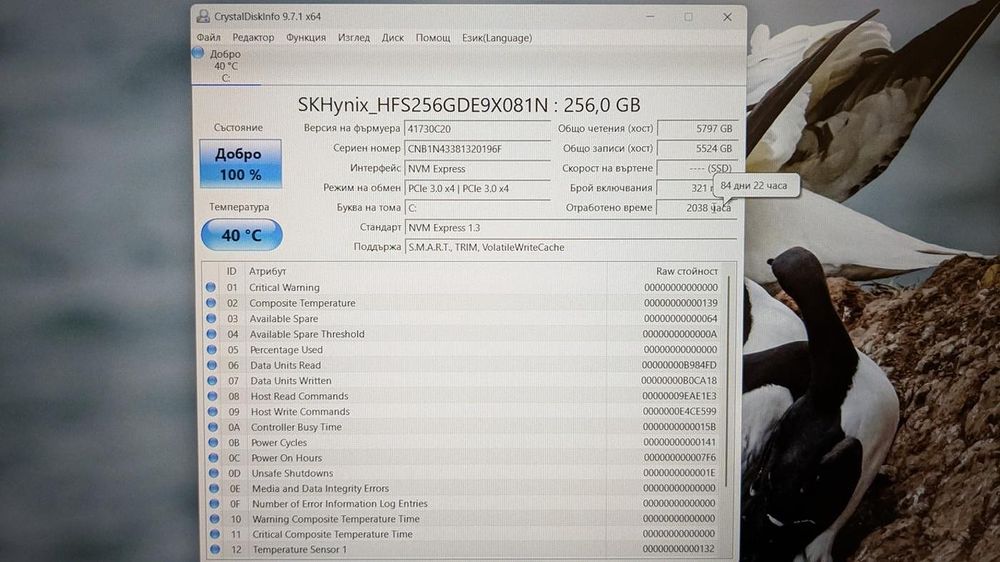Click the status icon for Controller Busy Time
1000x562 pixels.
[x=213, y=427]
